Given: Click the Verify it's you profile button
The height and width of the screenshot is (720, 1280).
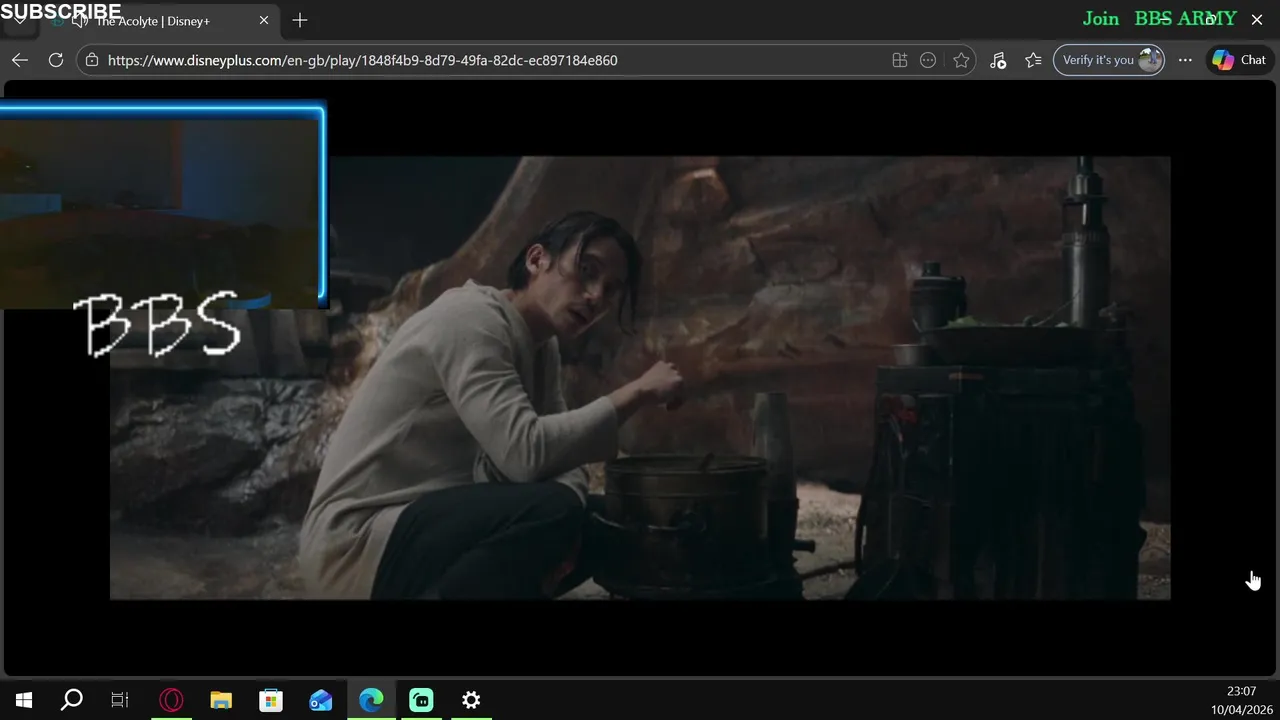Looking at the screenshot, I should click(x=1109, y=60).
